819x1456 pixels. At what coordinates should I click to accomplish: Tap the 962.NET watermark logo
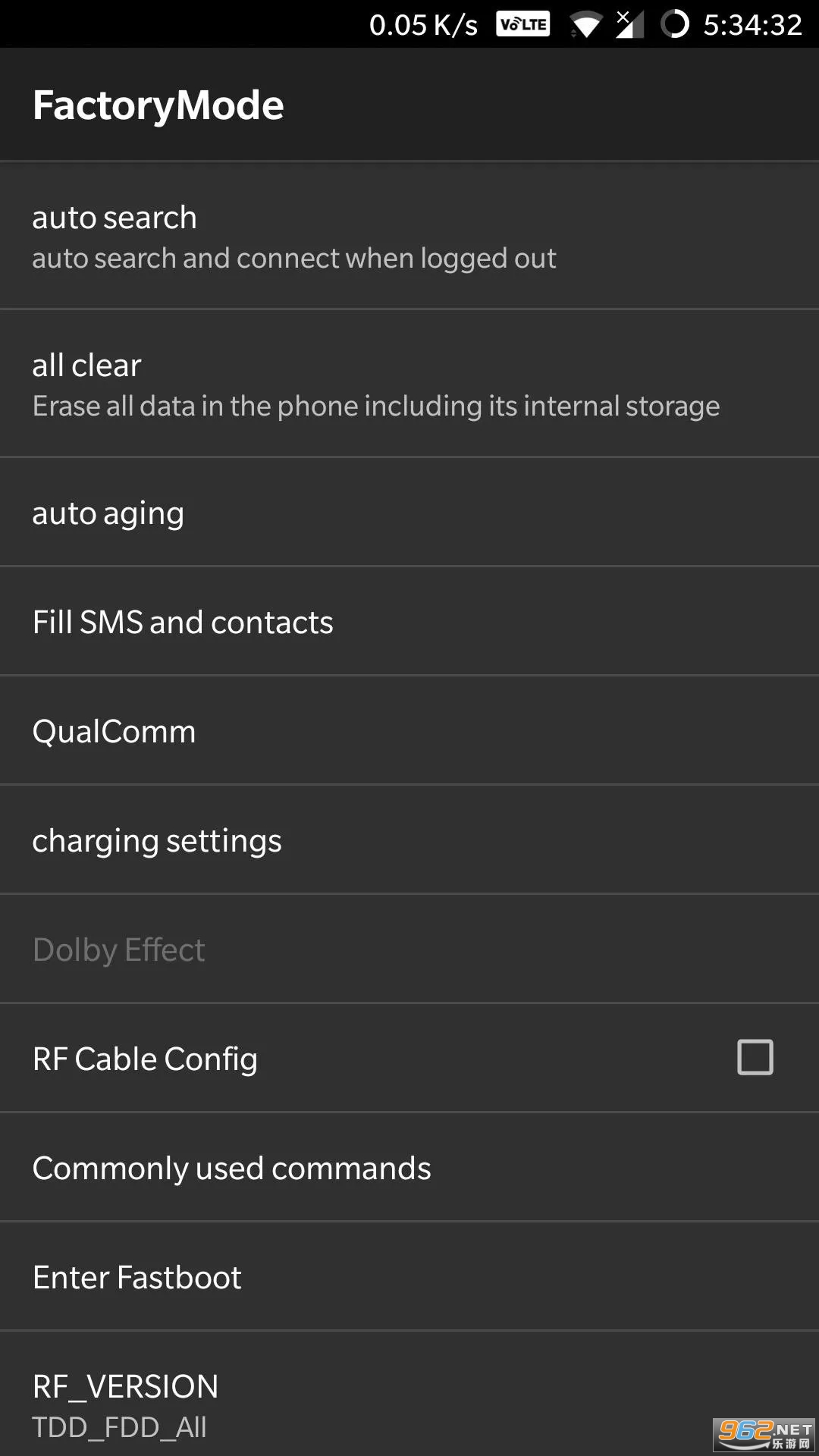[764, 1433]
